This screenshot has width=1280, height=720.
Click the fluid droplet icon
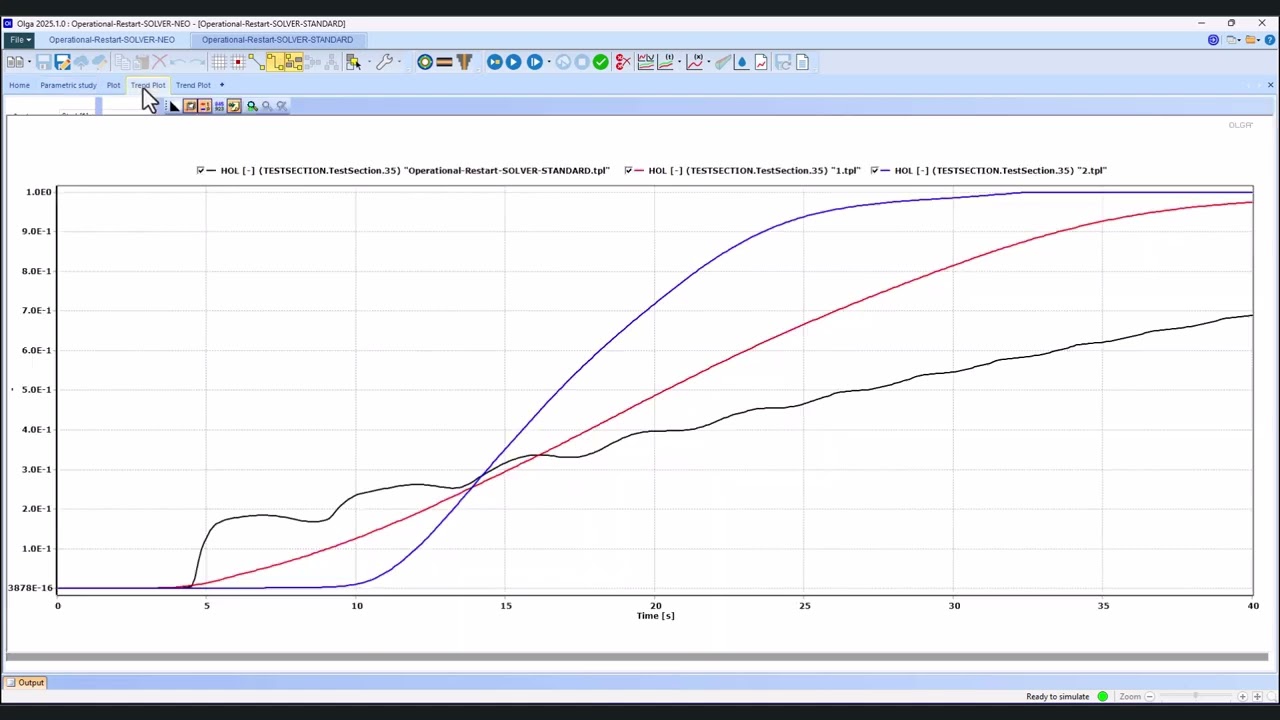(x=742, y=62)
